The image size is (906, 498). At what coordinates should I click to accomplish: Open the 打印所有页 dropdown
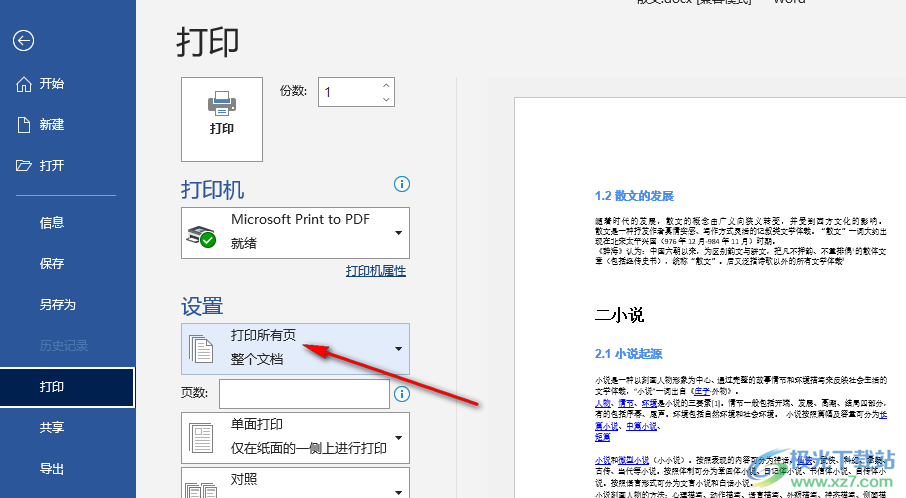tap(399, 349)
